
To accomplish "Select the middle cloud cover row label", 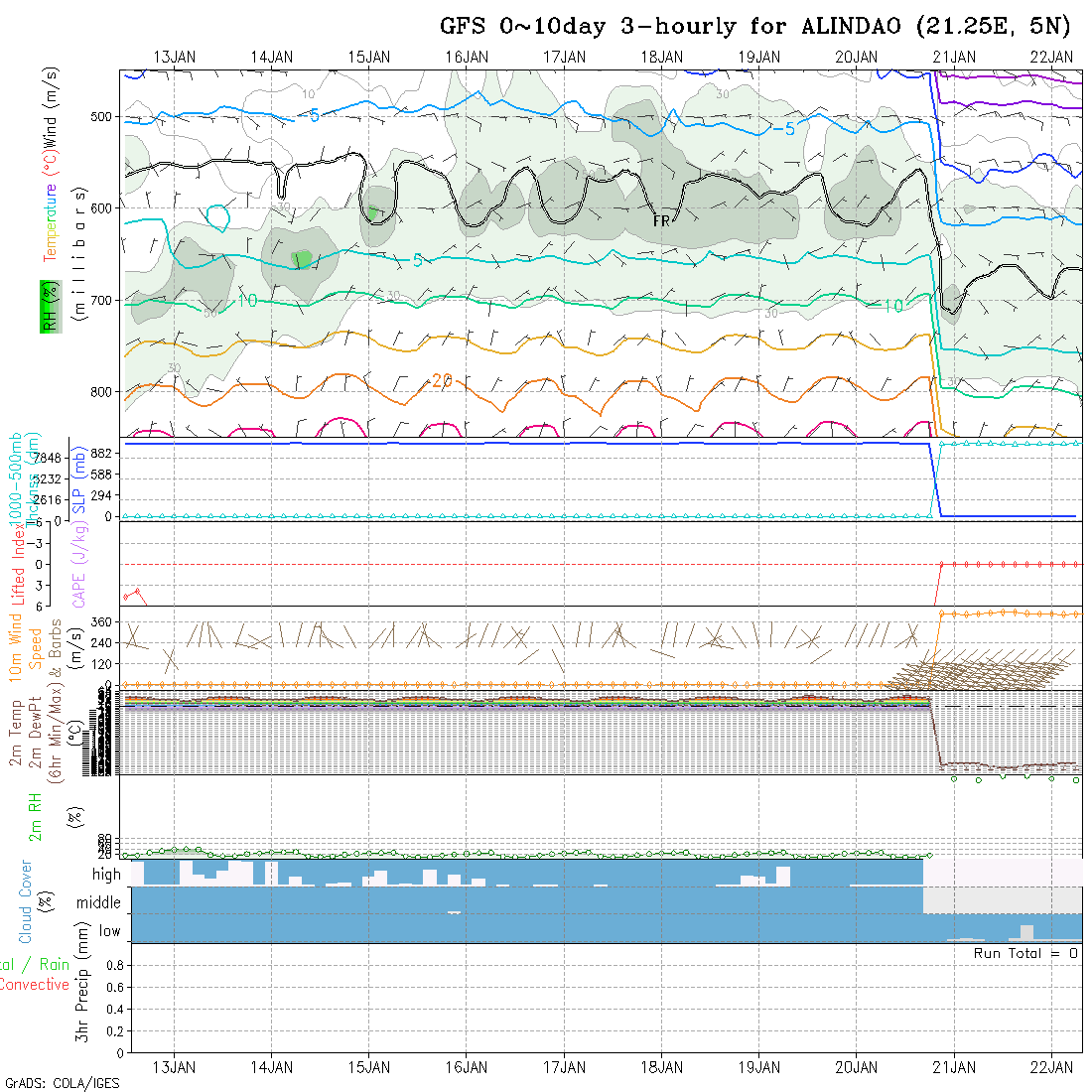I will point(99,902).
